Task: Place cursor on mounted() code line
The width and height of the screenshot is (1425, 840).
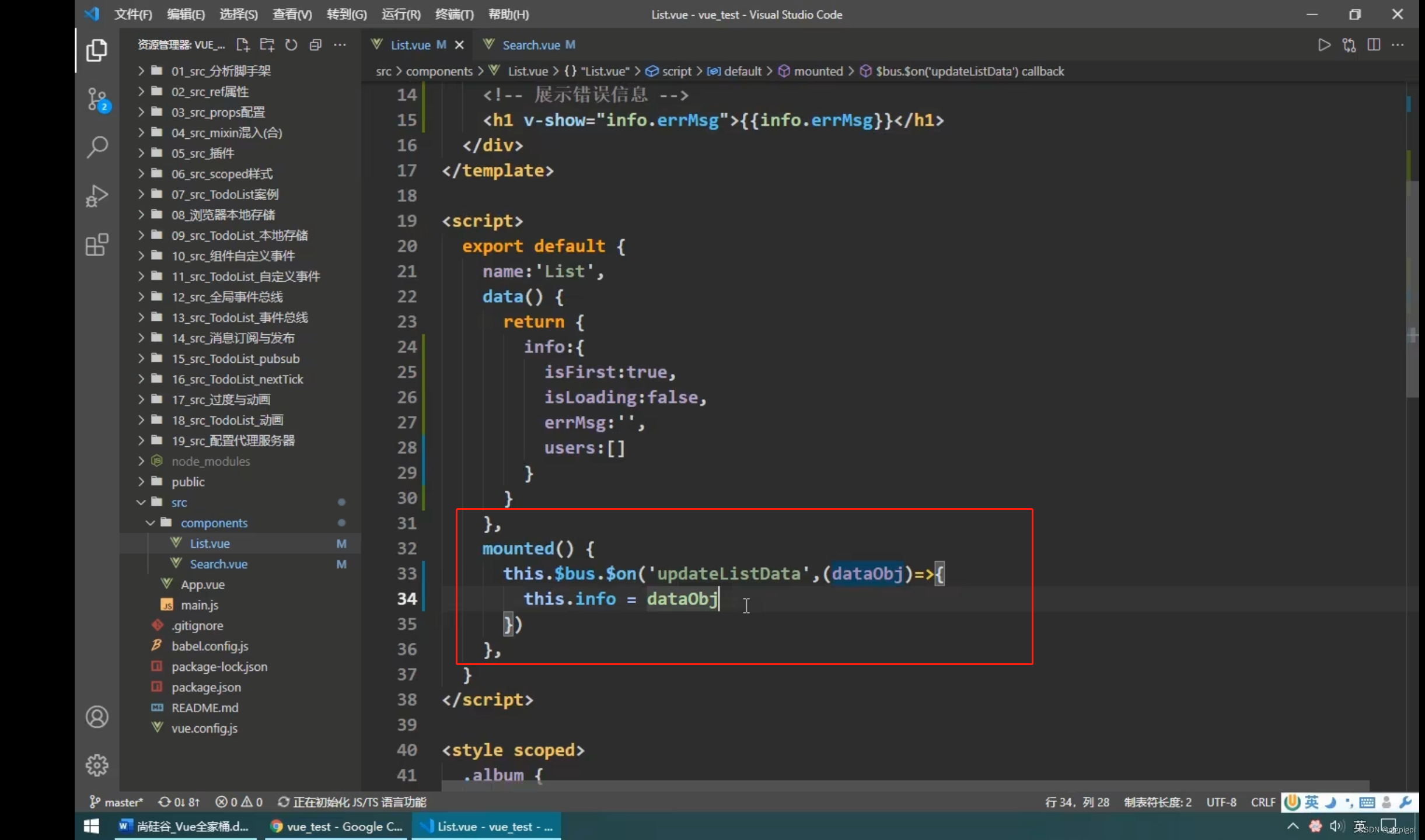Action: tap(537, 548)
